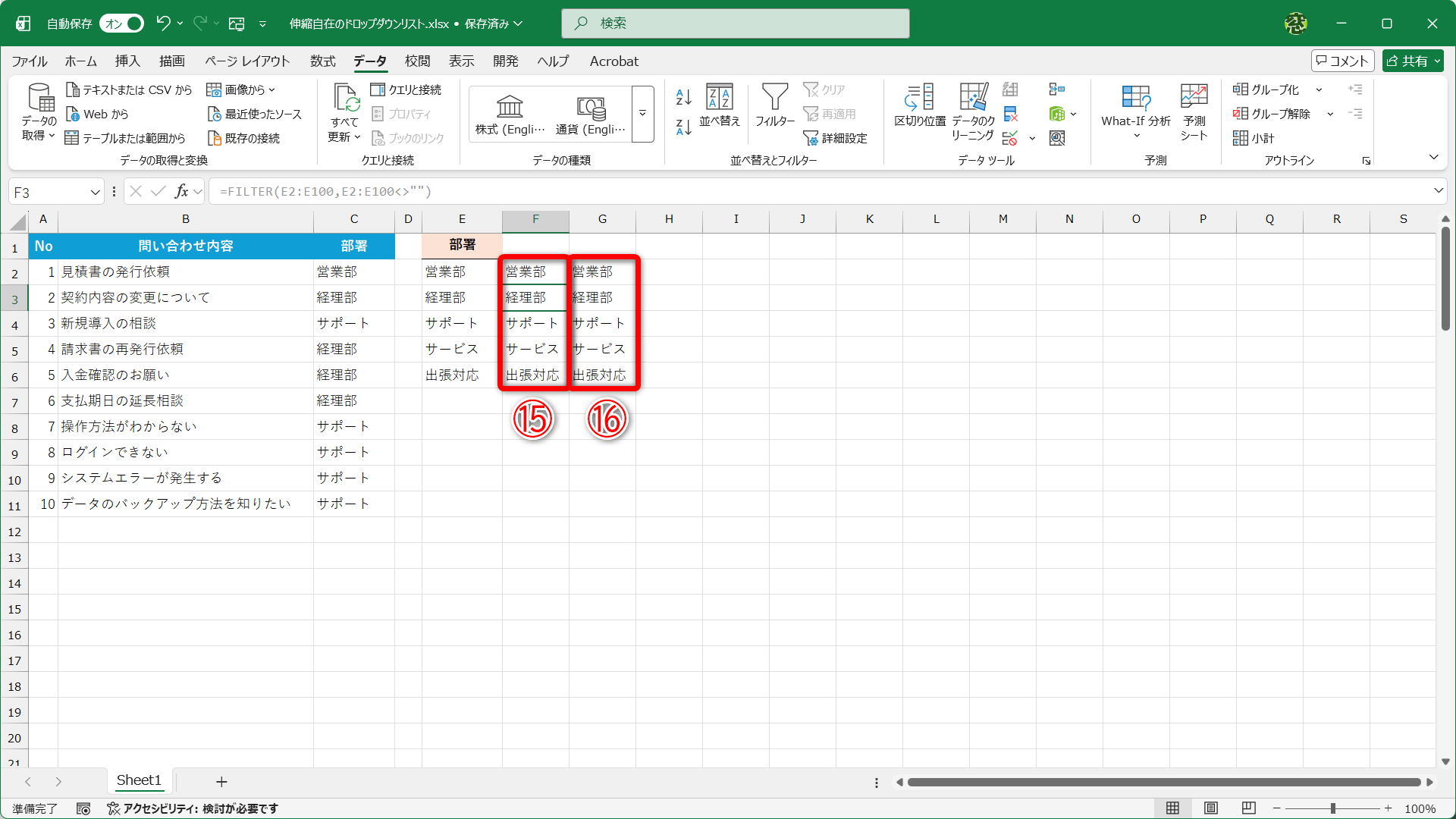The image size is (1456, 819).
Task: Switch to Page Break Preview view
Action: pyautogui.click(x=1249, y=808)
